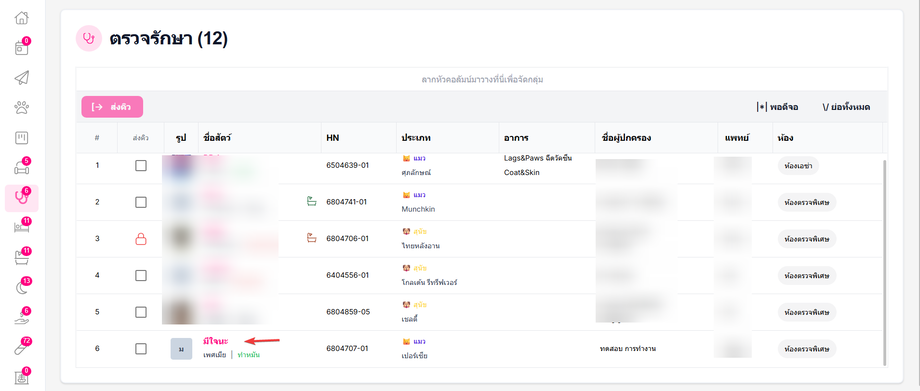Check the box for row 4
920x391 pixels.
click(141, 275)
